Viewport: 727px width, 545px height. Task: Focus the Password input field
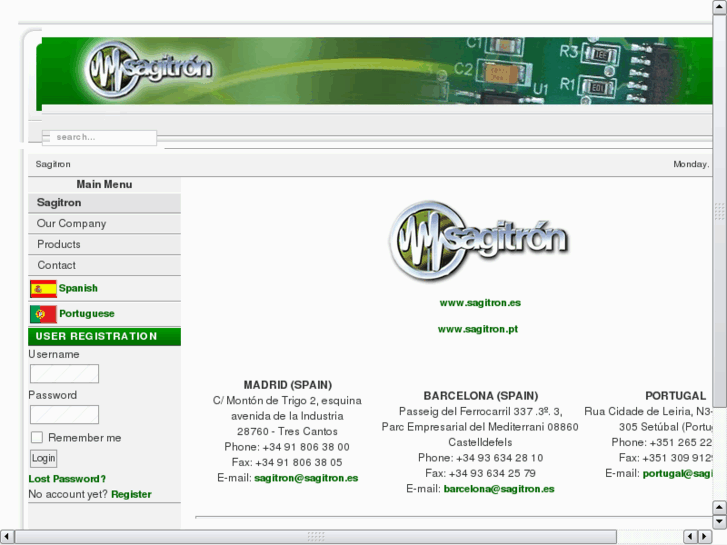[x=64, y=415]
